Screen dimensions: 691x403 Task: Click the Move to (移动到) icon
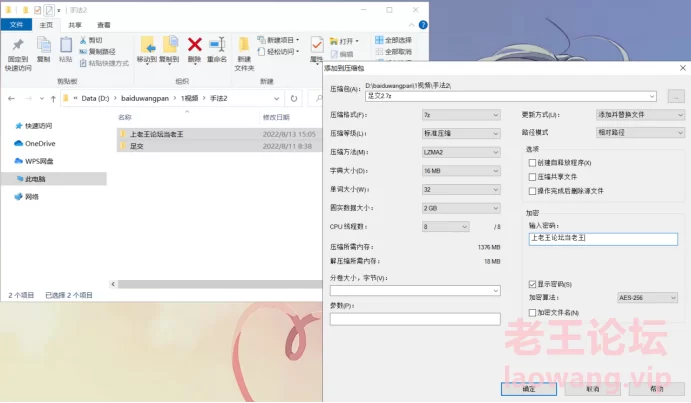pos(147,45)
